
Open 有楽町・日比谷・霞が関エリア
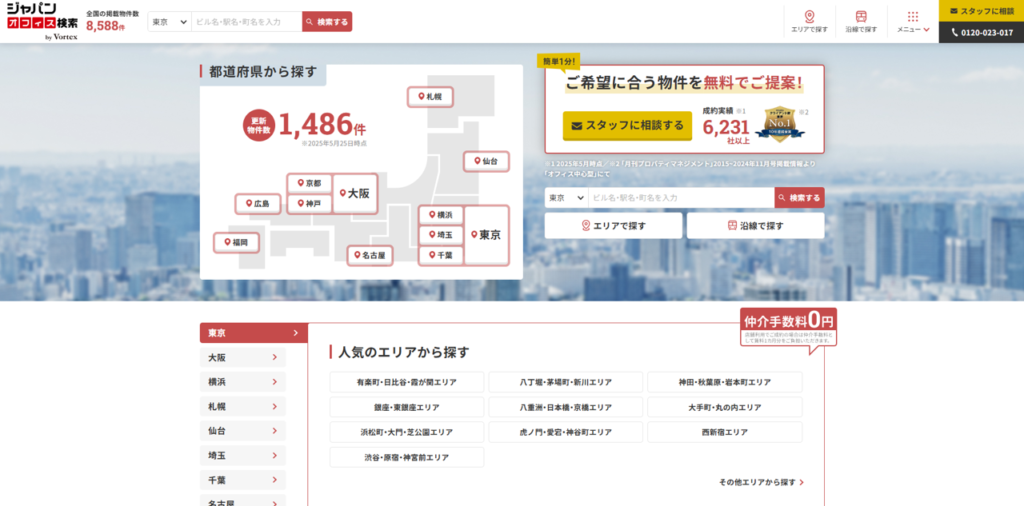(x=407, y=382)
